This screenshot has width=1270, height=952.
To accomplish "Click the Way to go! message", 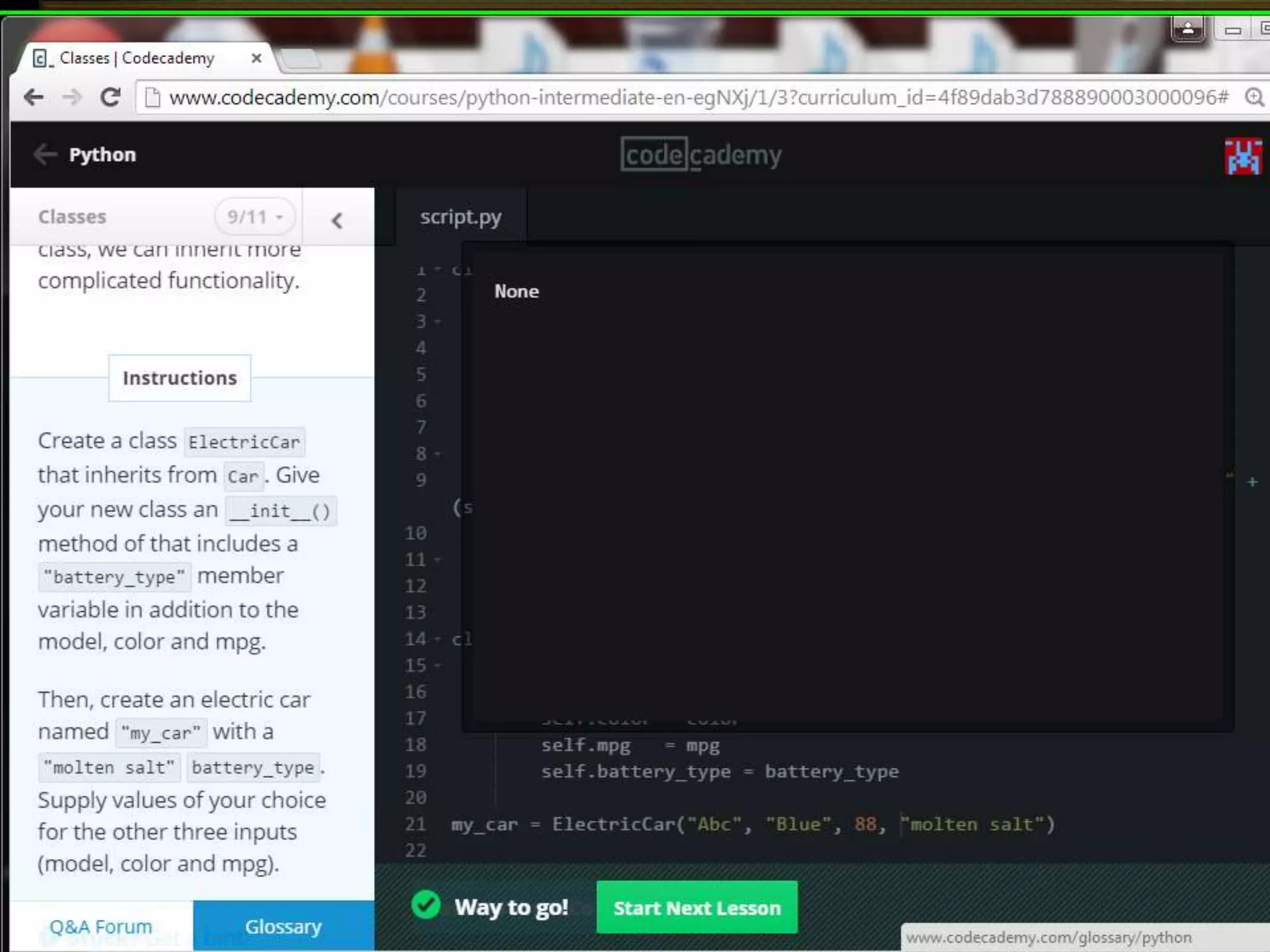I will coord(512,907).
